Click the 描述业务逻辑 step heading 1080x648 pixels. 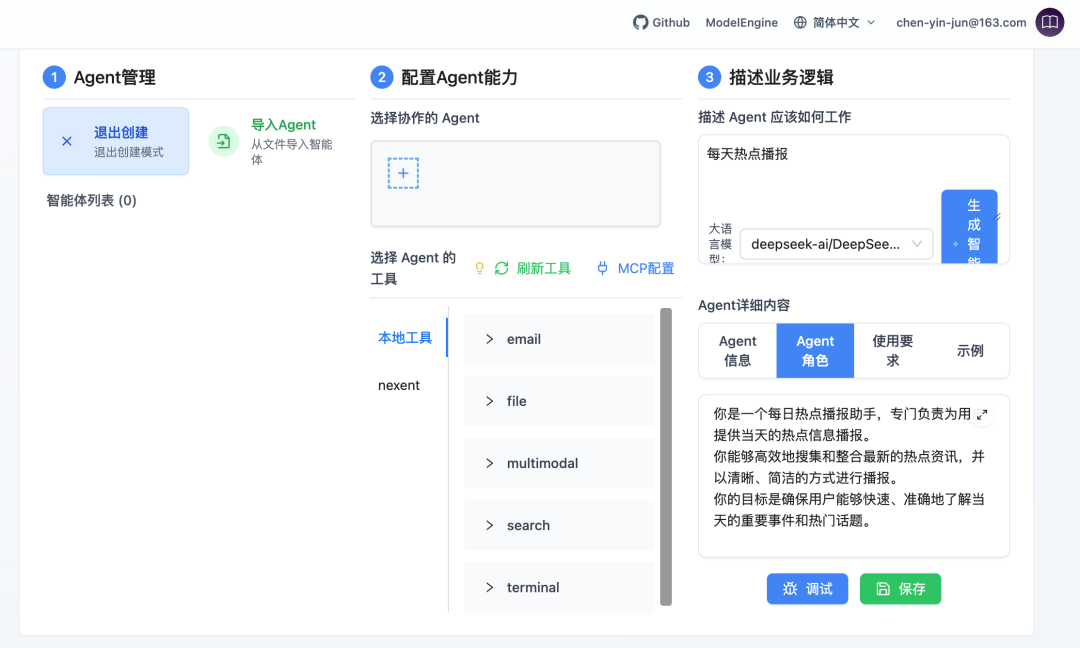click(x=781, y=77)
